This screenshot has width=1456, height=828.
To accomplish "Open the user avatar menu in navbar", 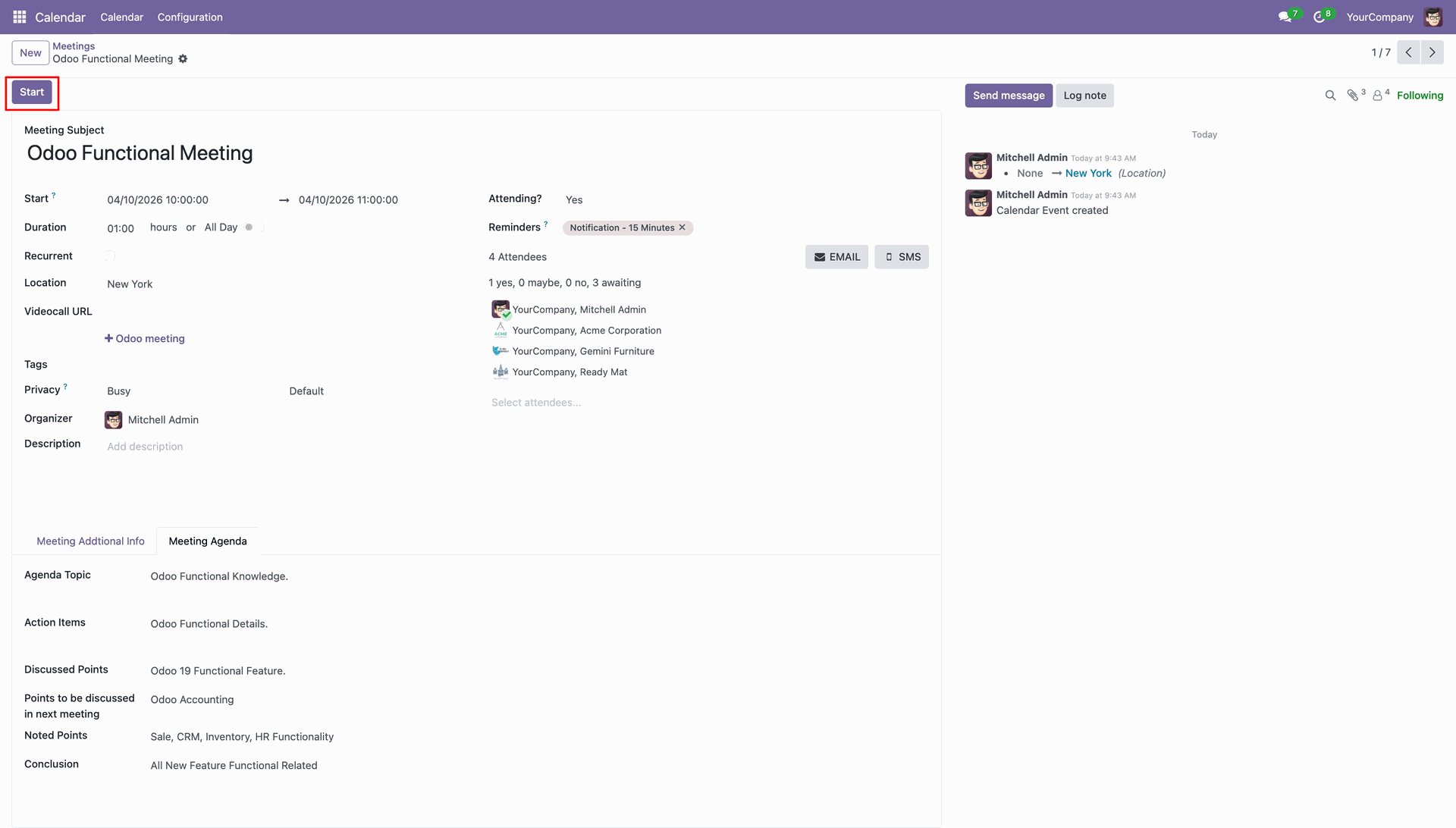I will coord(1433,17).
